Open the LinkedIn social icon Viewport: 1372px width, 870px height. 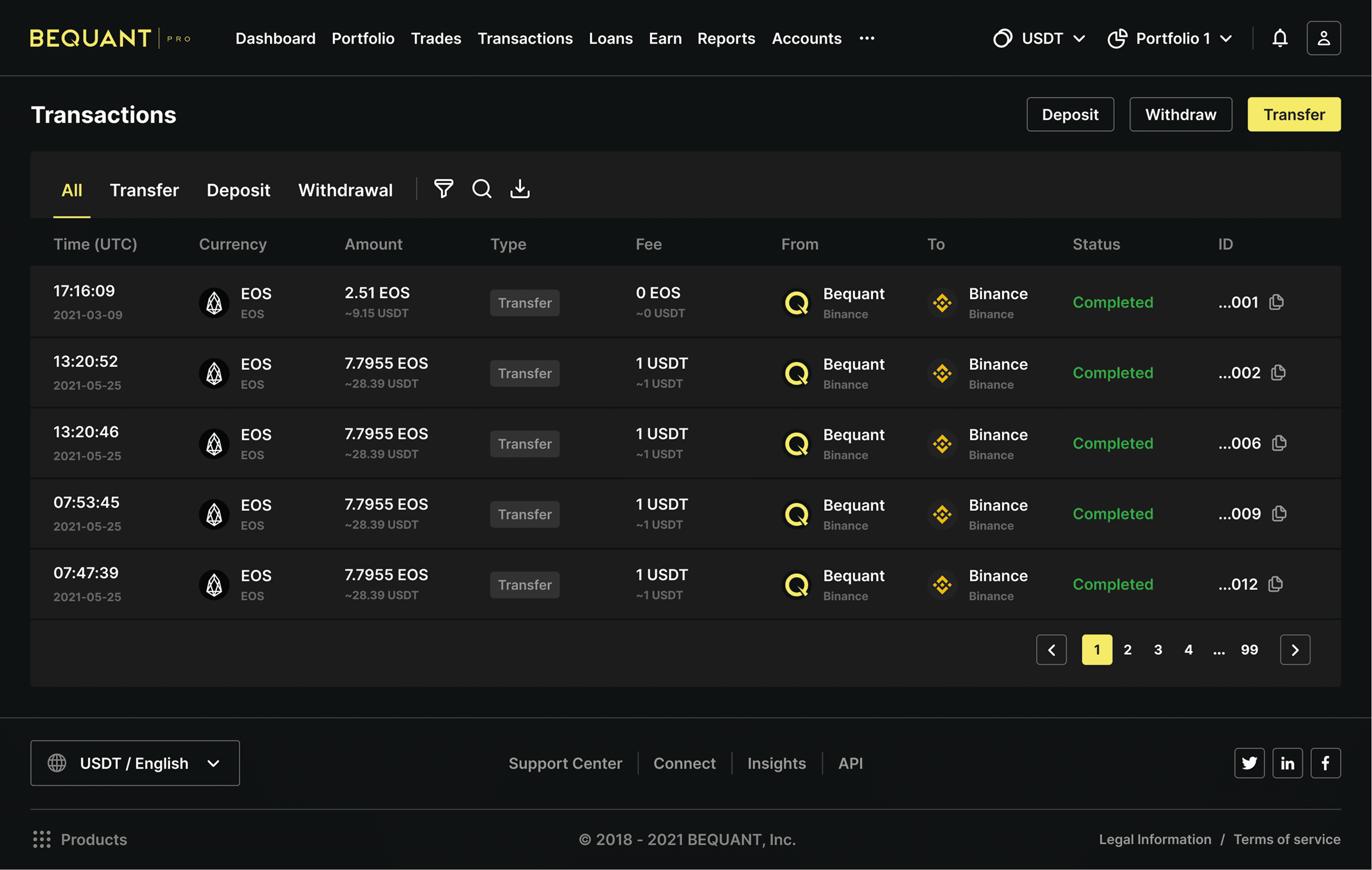pos(1287,763)
